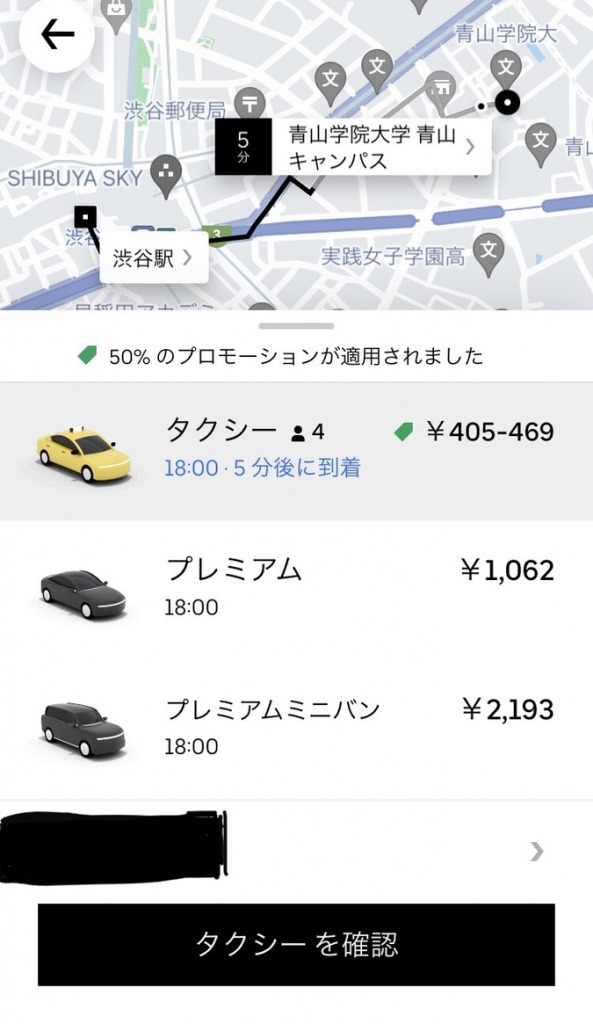
Task: Tap the green promotion tag icon
Action: (x=88, y=355)
